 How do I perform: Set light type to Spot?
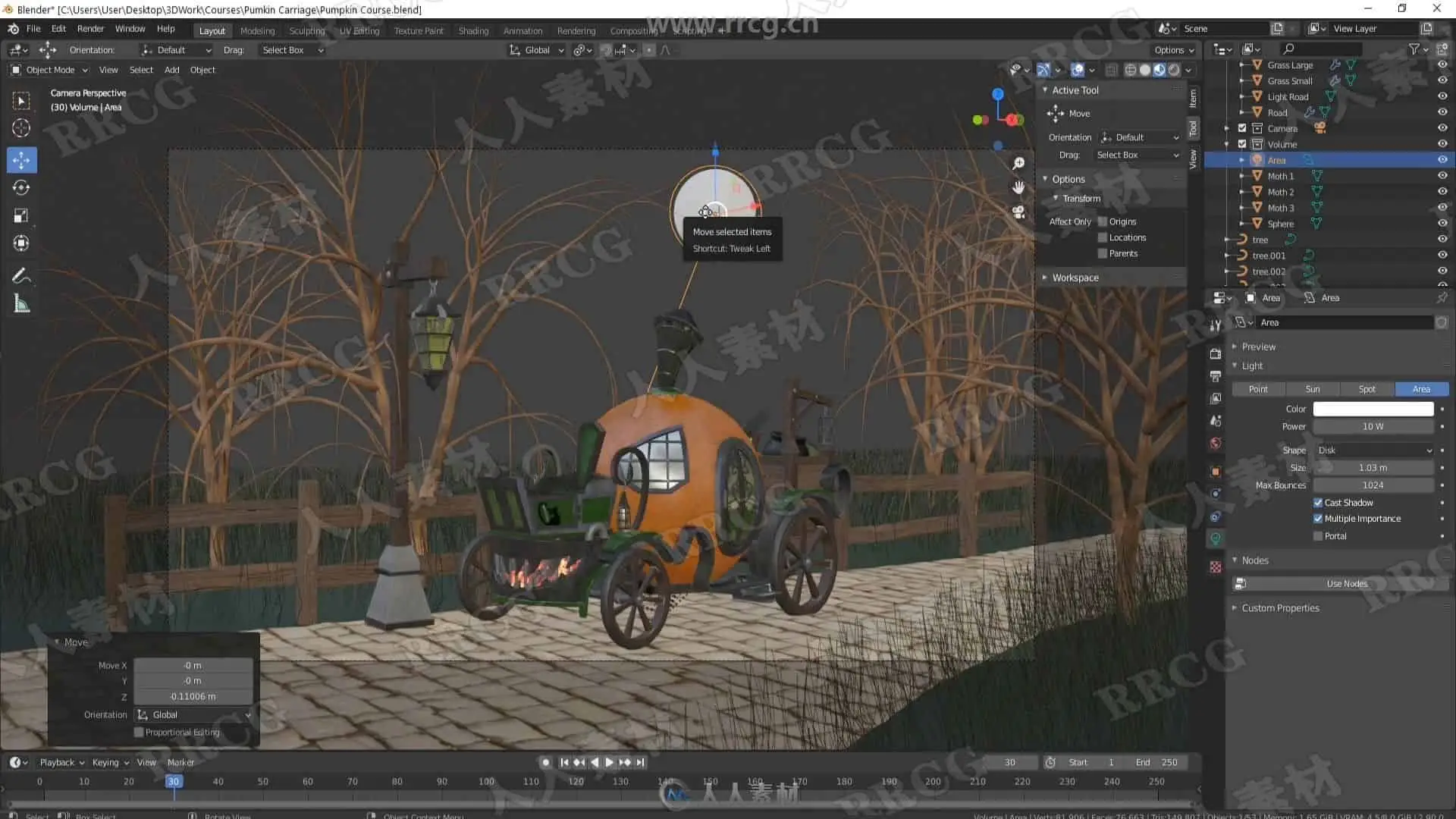pyautogui.click(x=1367, y=389)
